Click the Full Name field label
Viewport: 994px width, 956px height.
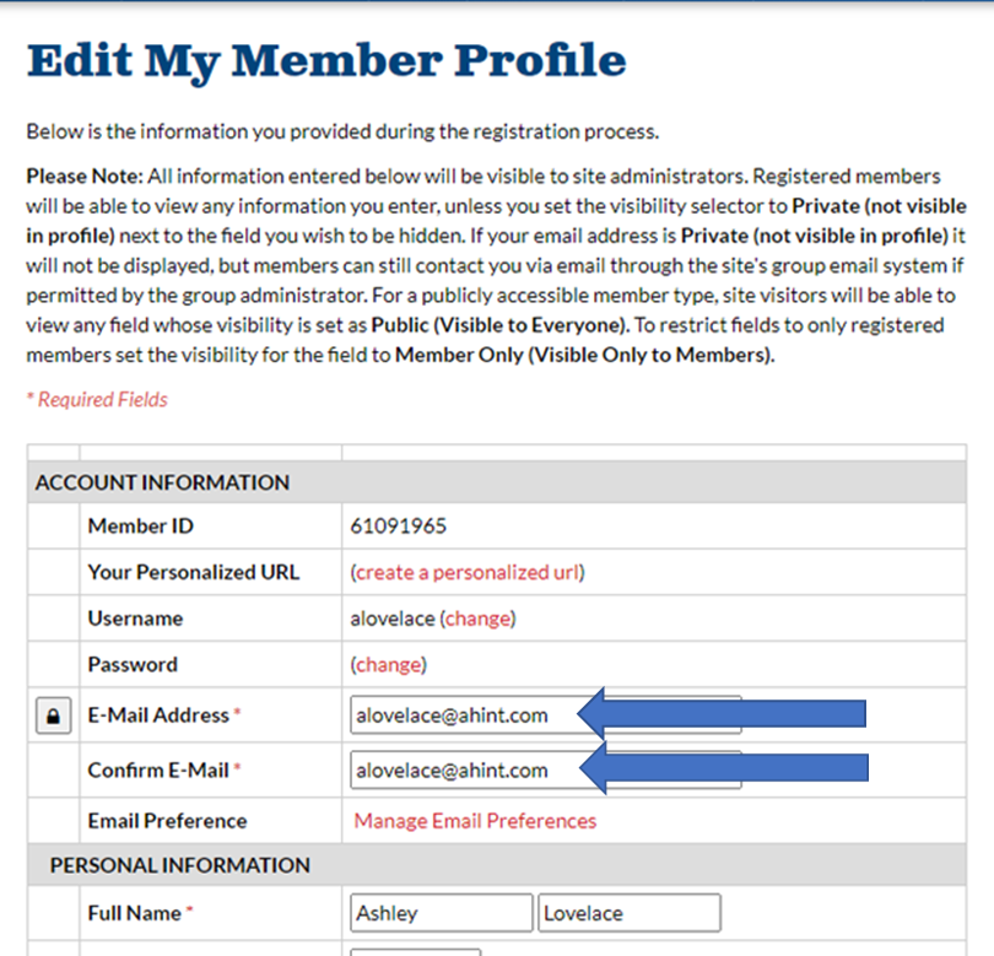point(134,913)
